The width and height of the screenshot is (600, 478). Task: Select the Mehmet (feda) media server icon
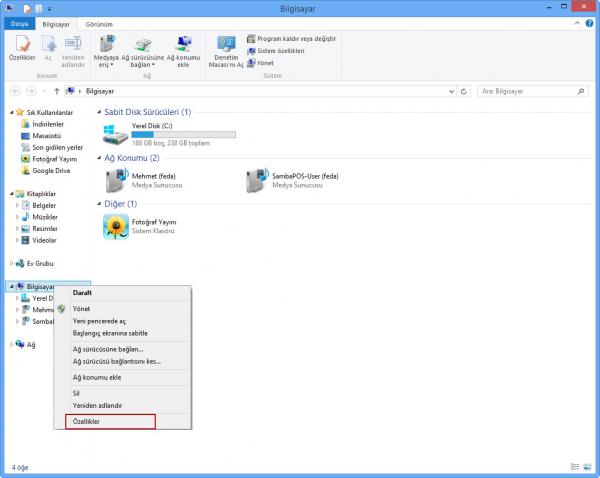point(116,180)
